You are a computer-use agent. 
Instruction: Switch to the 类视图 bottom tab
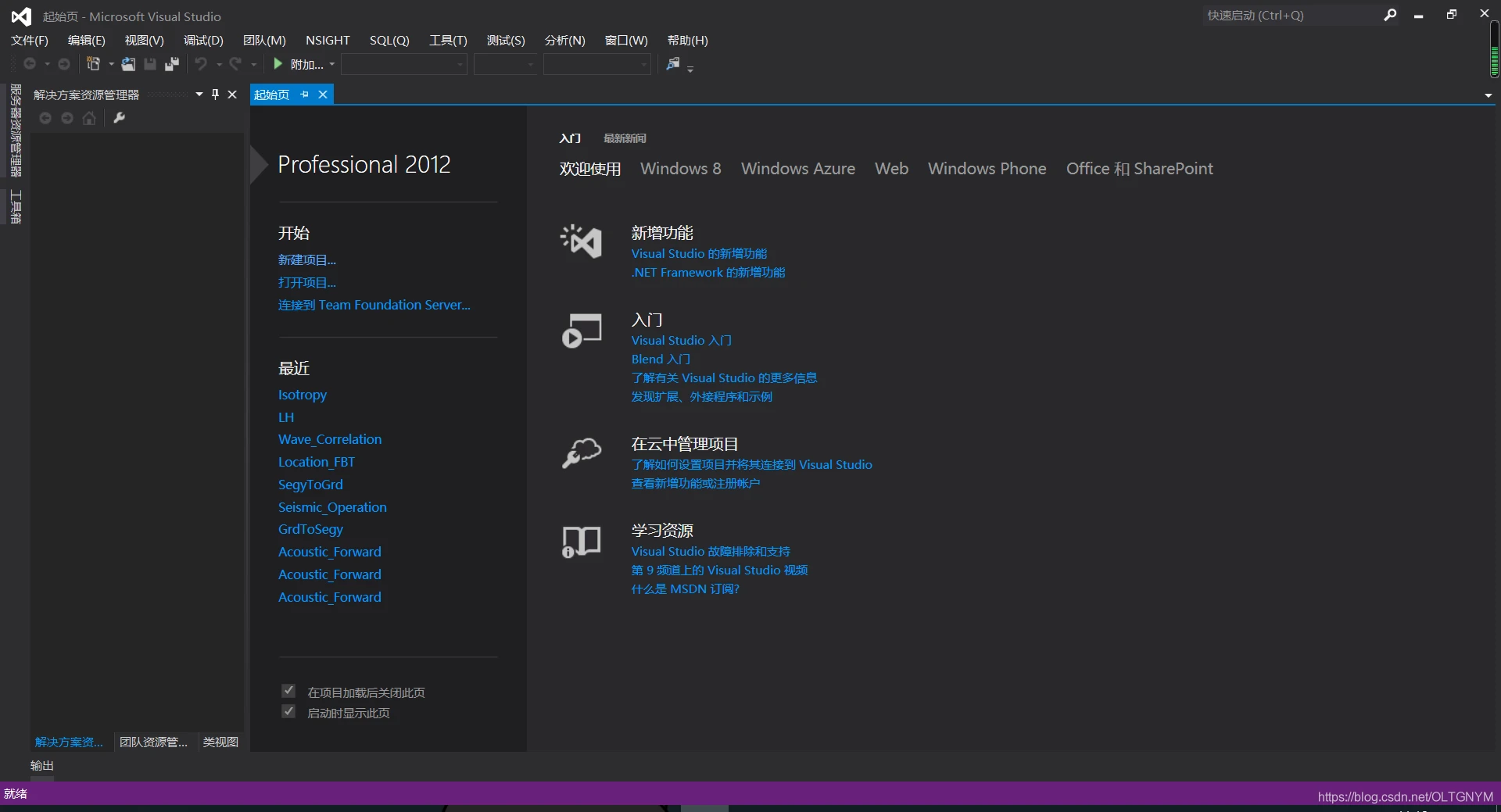click(x=220, y=742)
